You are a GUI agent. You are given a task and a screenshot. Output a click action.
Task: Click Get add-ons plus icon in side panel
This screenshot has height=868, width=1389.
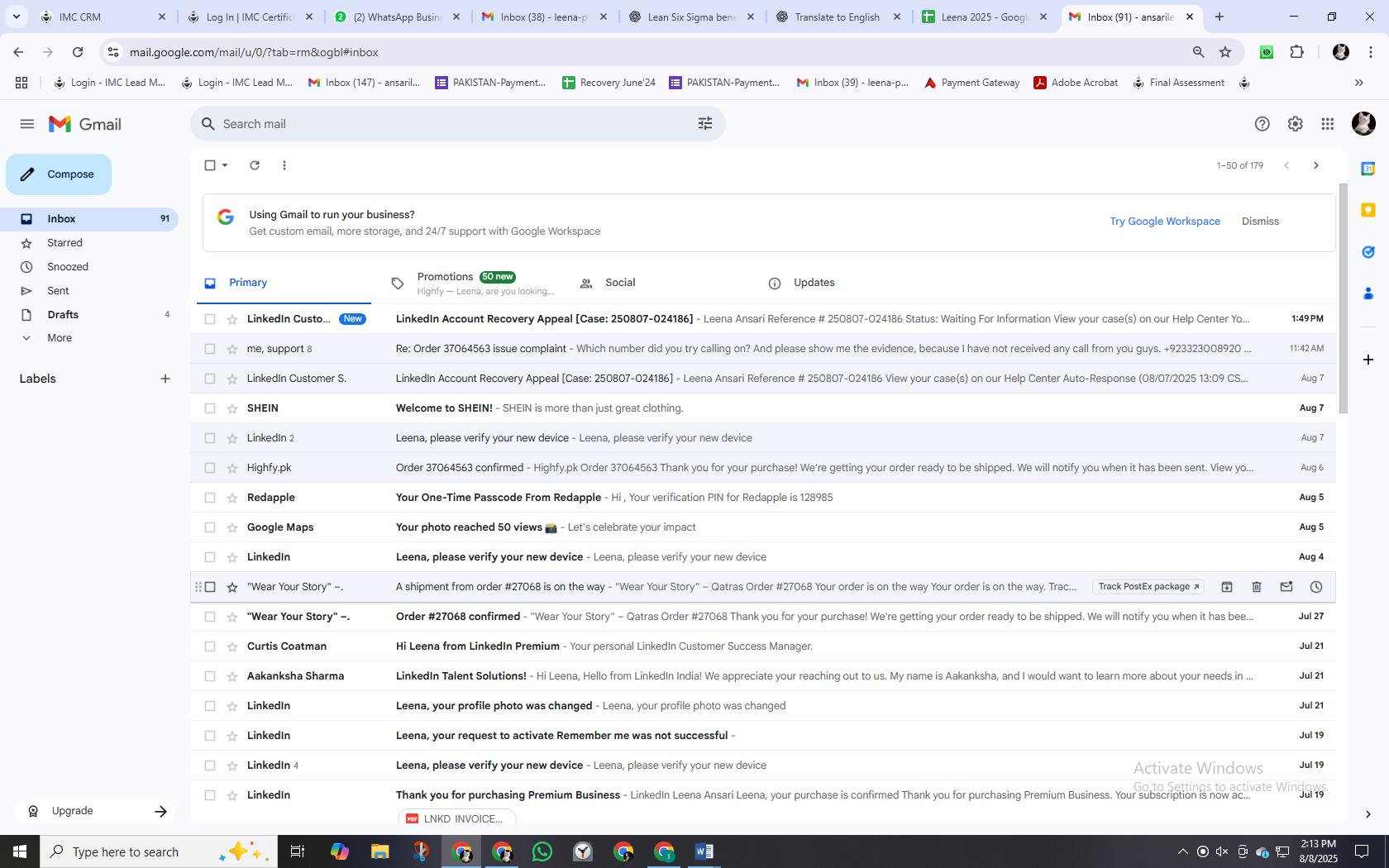(1368, 360)
